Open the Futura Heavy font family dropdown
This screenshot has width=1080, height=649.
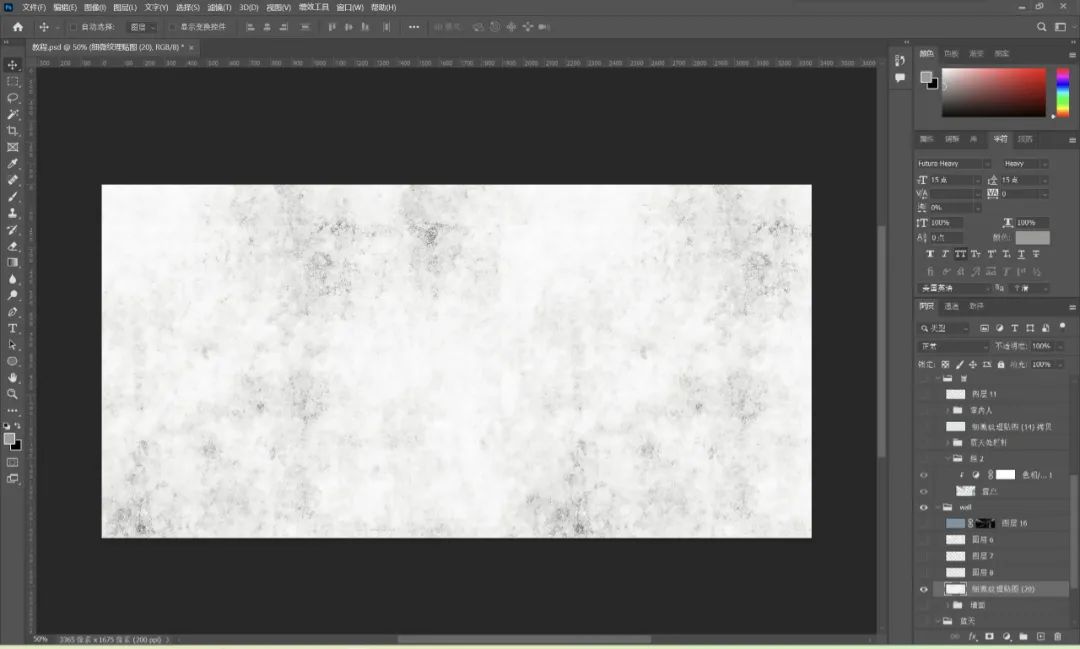(953, 163)
